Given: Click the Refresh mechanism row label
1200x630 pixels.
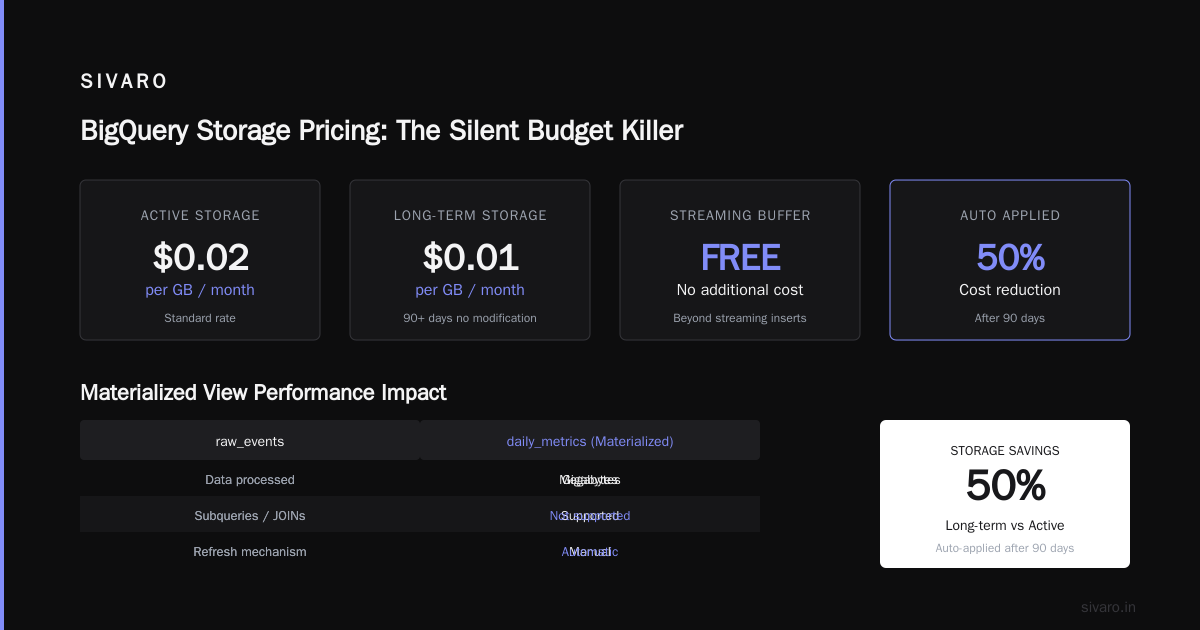Looking at the screenshot, I should click(x=250, y=552).
